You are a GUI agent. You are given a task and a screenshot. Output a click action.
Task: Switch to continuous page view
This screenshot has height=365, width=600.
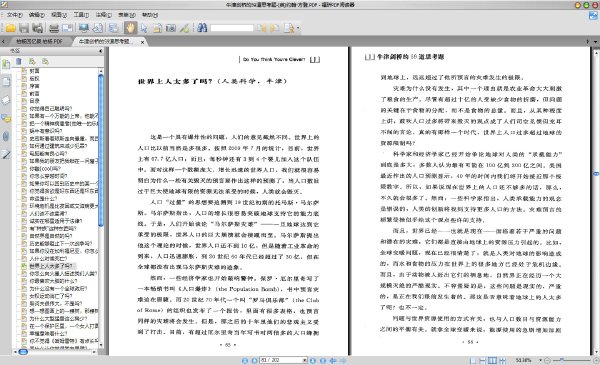(x=483, y=360)
